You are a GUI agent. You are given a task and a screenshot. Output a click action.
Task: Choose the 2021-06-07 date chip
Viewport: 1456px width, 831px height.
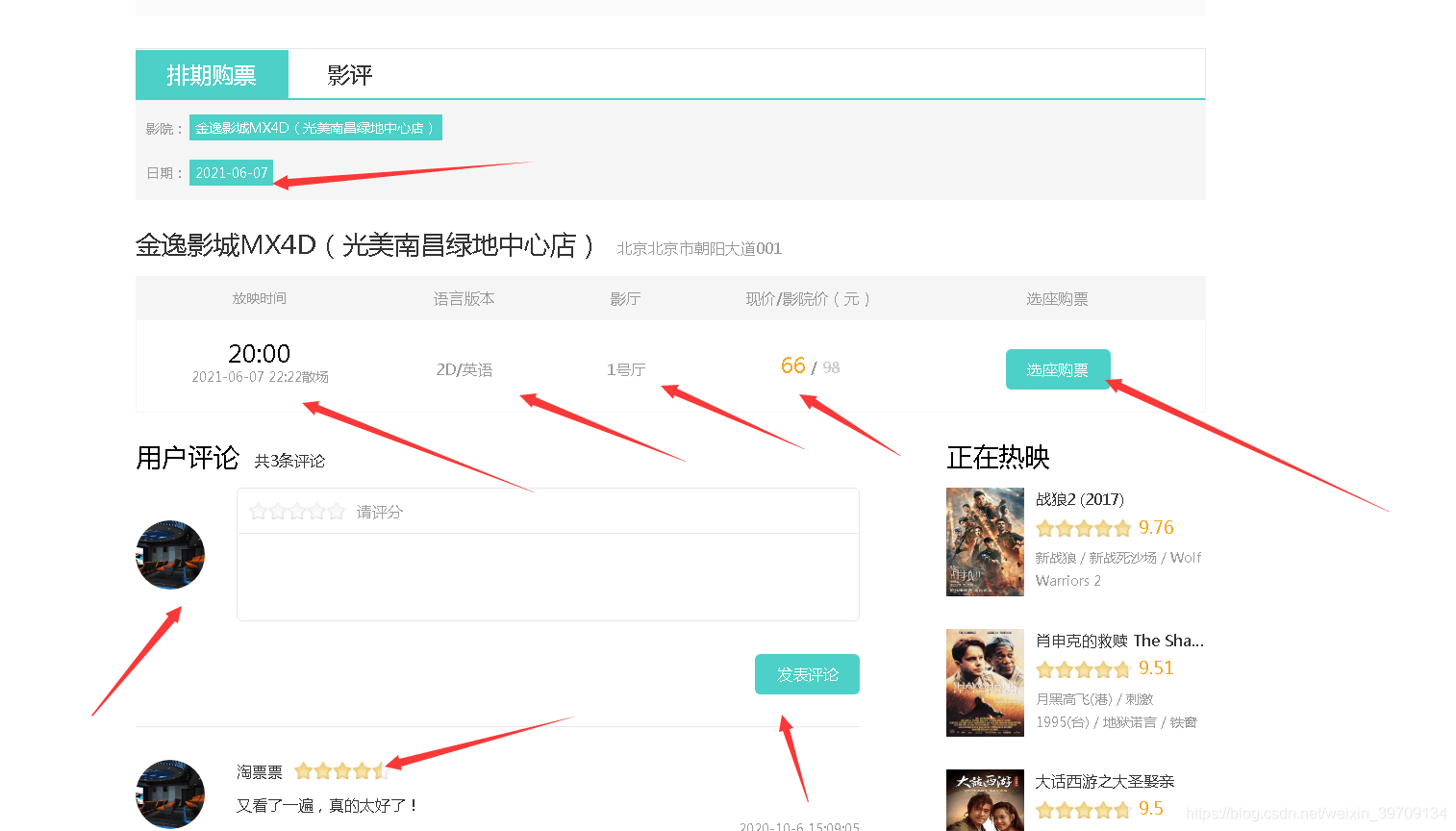tap(232, 173)
